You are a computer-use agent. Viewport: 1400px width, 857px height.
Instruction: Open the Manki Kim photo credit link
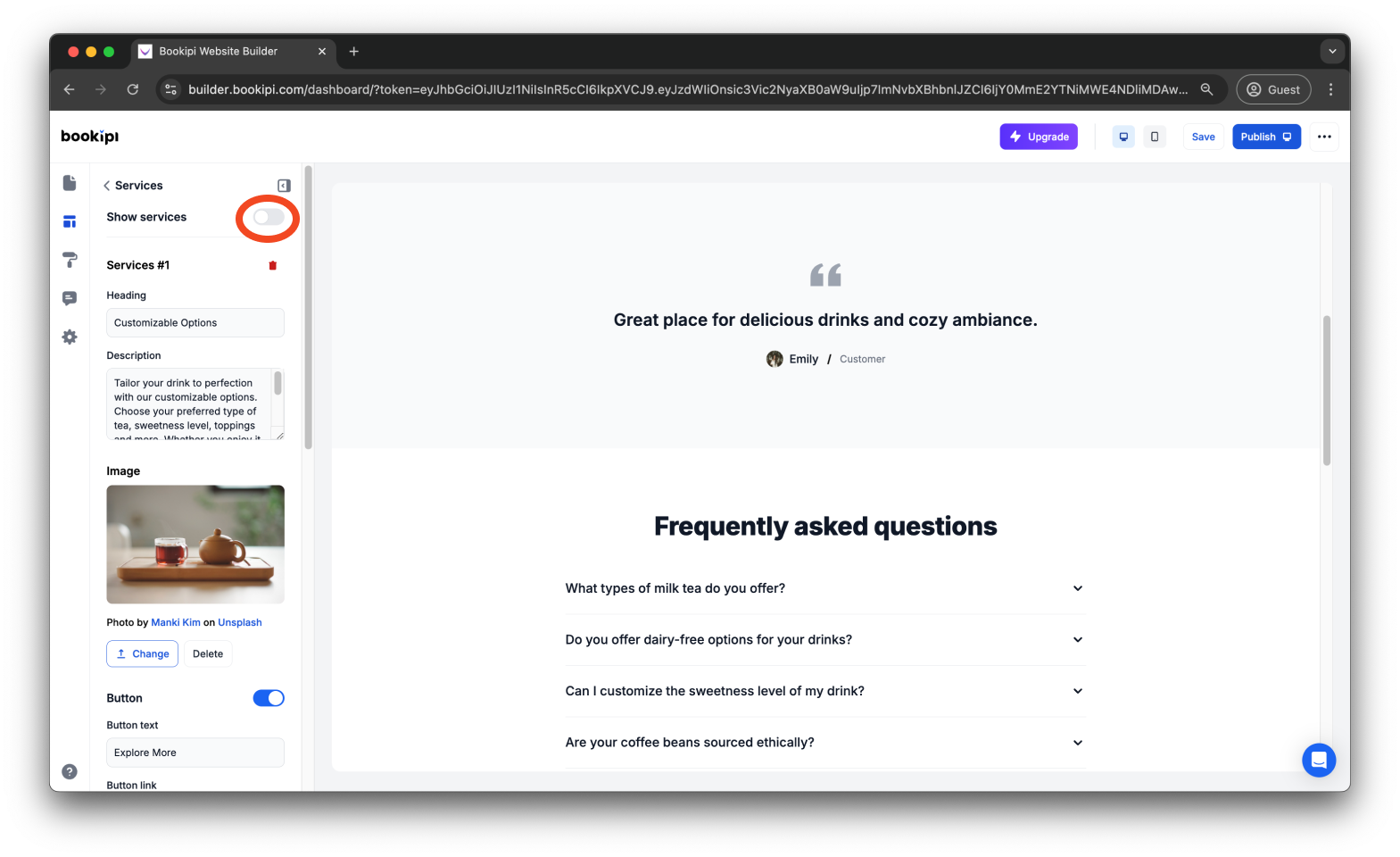pyautogui.click(x=176, y=622)
